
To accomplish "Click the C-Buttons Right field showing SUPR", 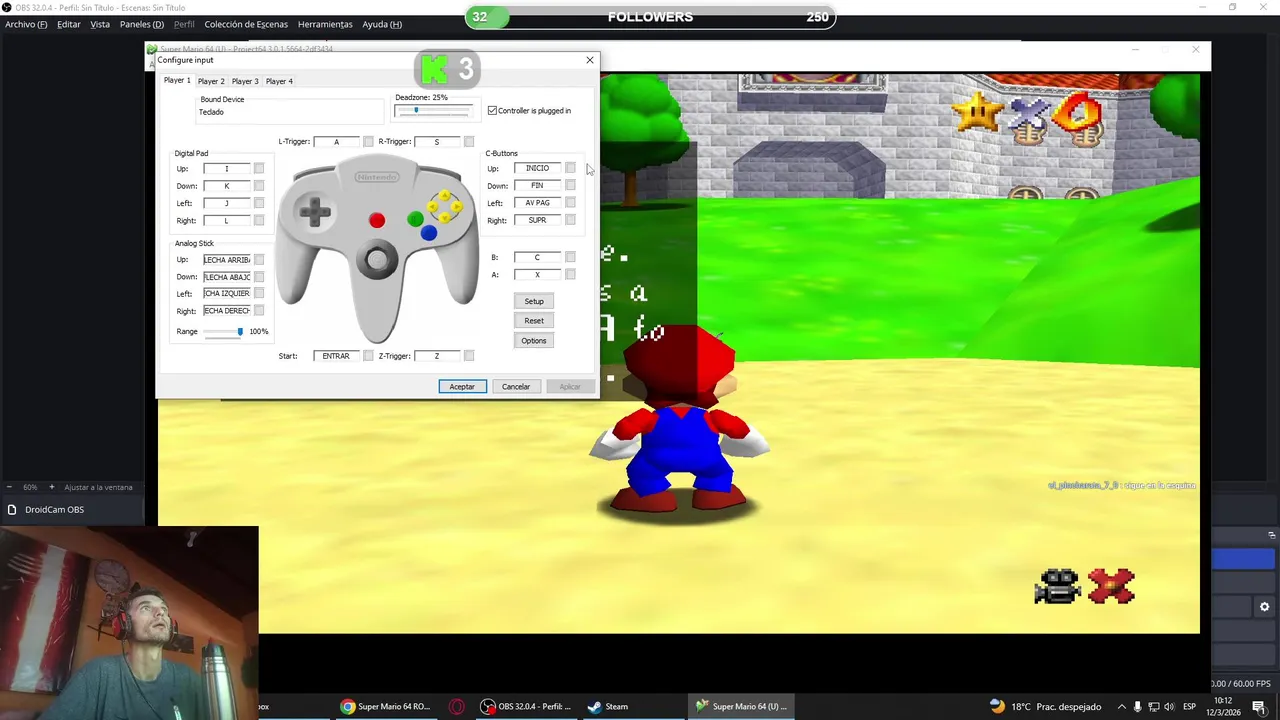I will tap(537, 219).
